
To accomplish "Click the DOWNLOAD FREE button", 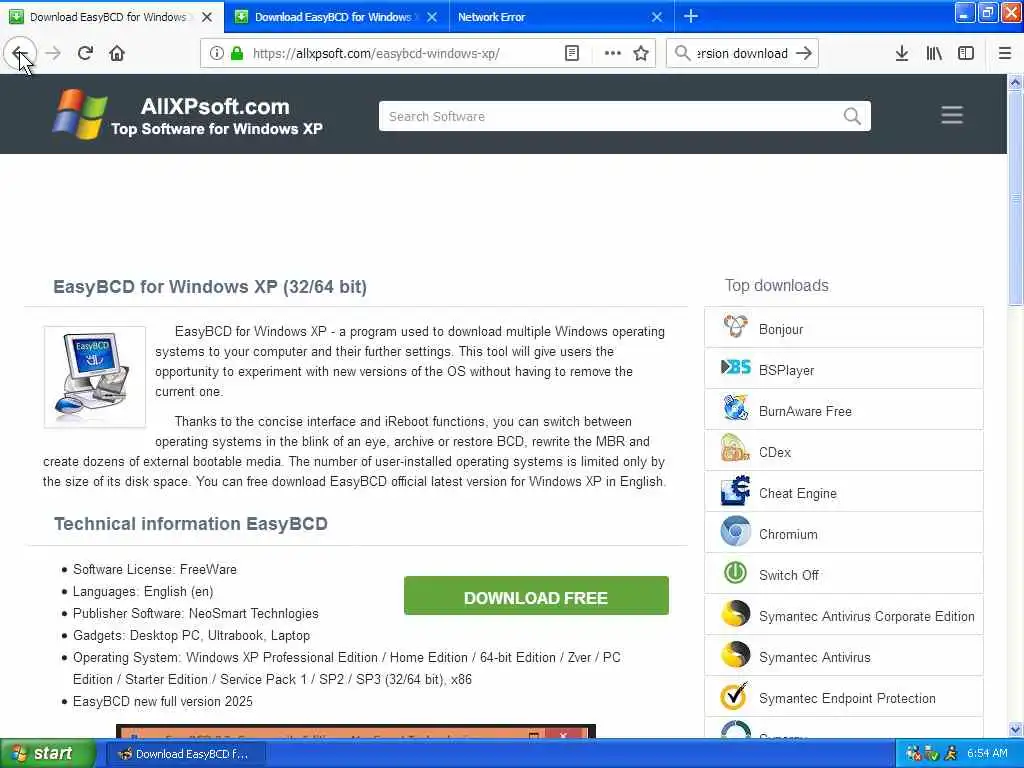I will point(536,596).
